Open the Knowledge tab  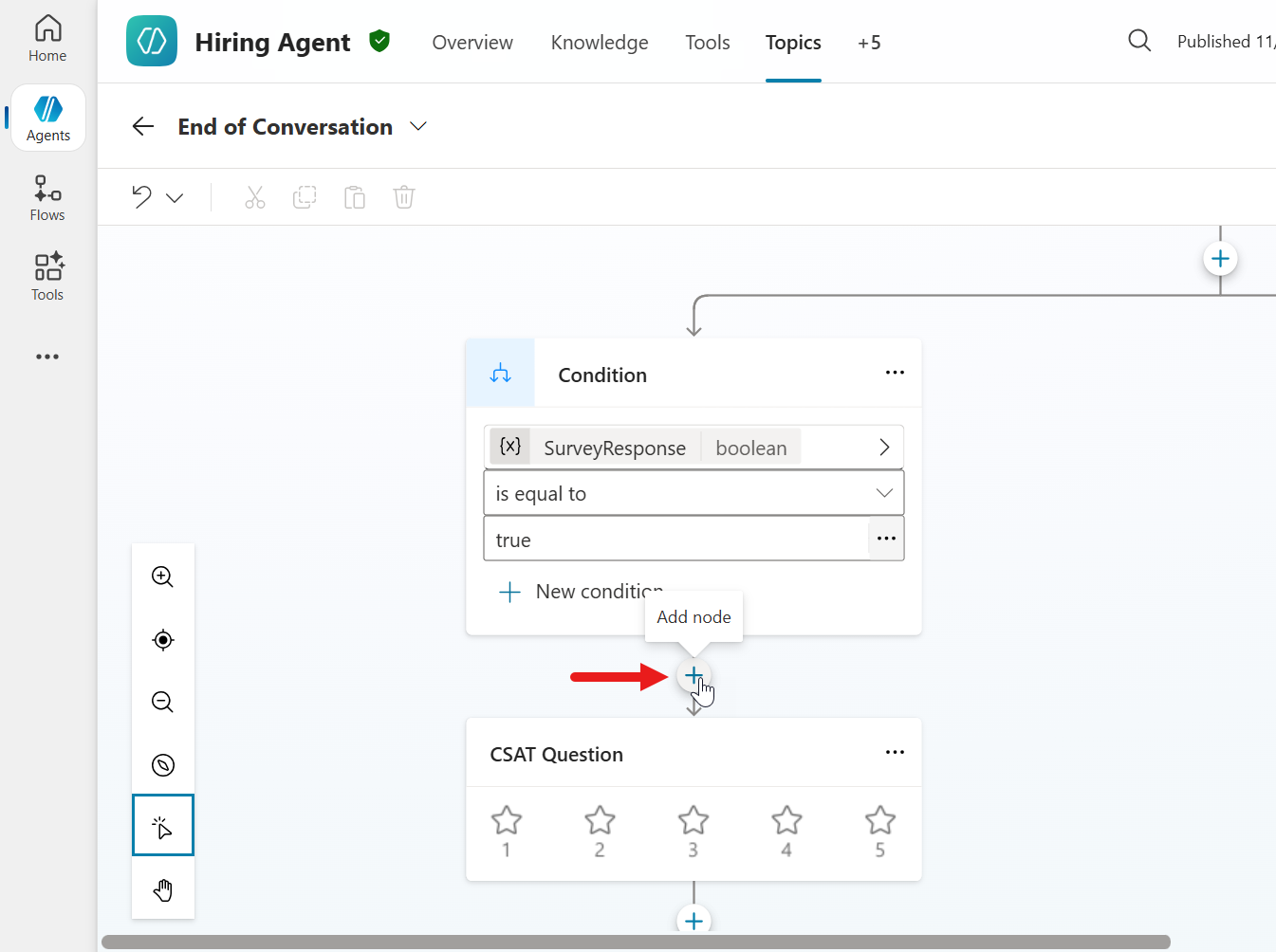point(600,43)
